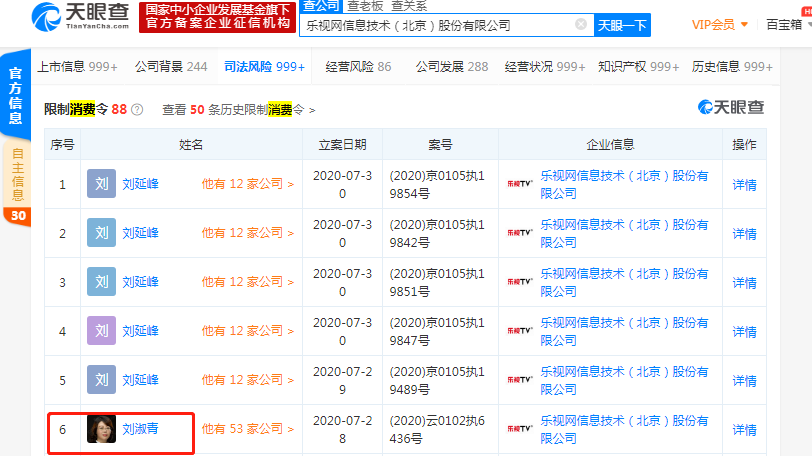
Task: Open the 百宝箱 menu
Action: tap(787, 24)
